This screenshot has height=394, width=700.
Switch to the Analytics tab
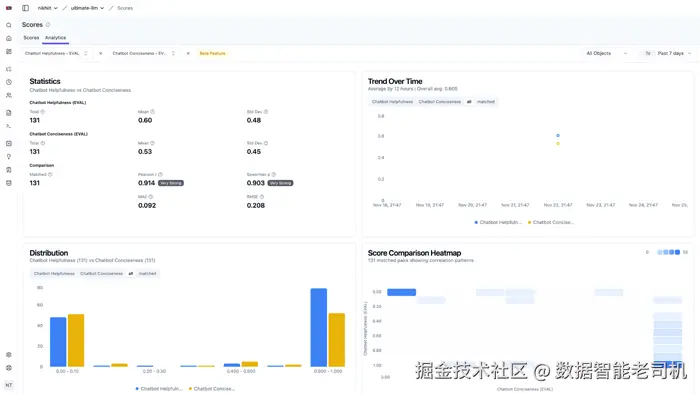click(x=55, y=38)
